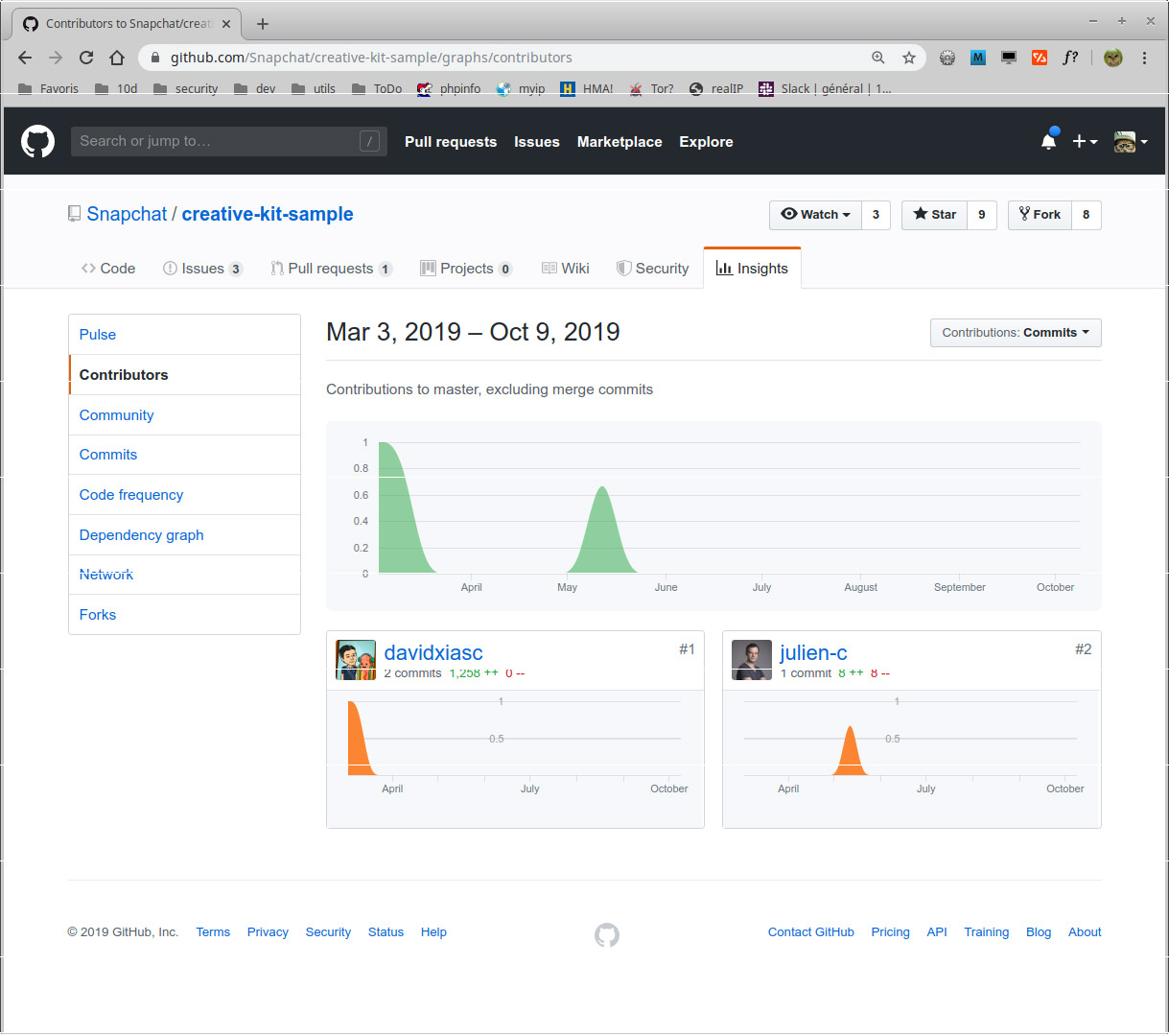Open Chrome's three-dot menu
Image resolution: width=1169 pixels, height=1036 pixels.
pos(1145,58)
